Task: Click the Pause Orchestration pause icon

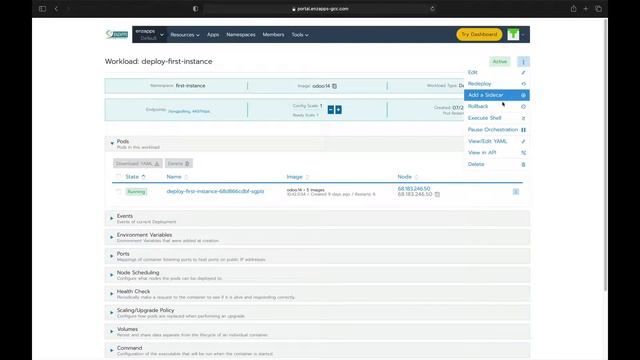Action: 523,130
